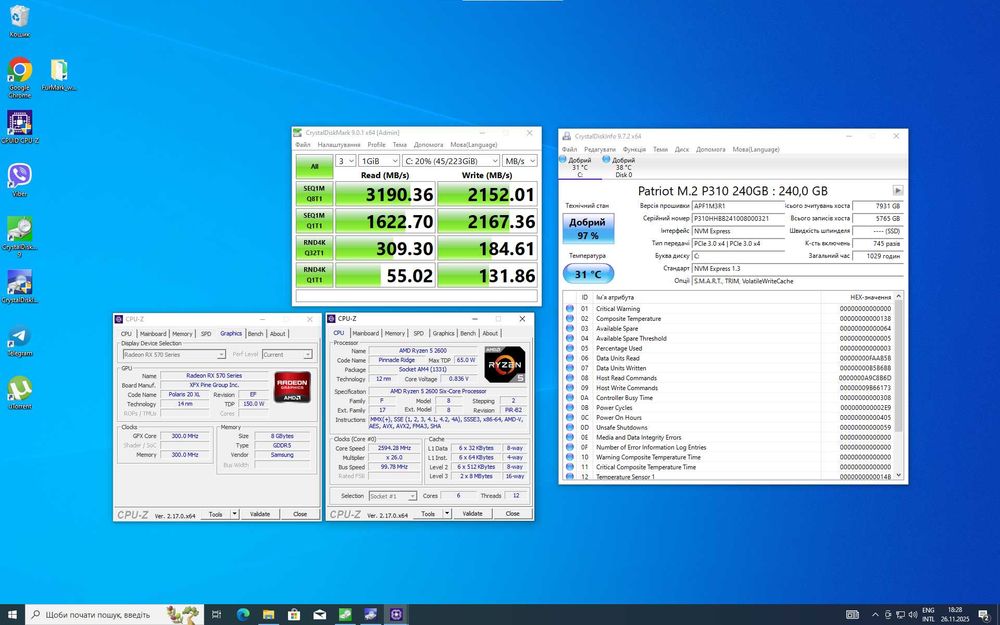Click Validate in the CPU-Z CPU window

[x=472, y=513]
